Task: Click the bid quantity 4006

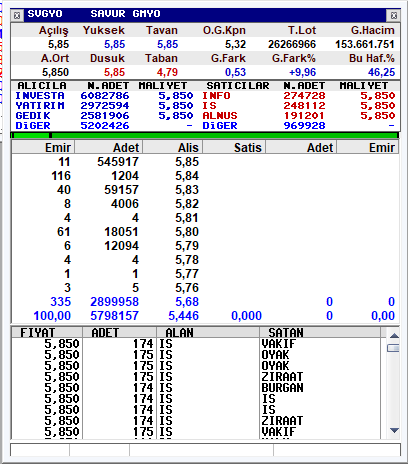Action: pos(125,204)
